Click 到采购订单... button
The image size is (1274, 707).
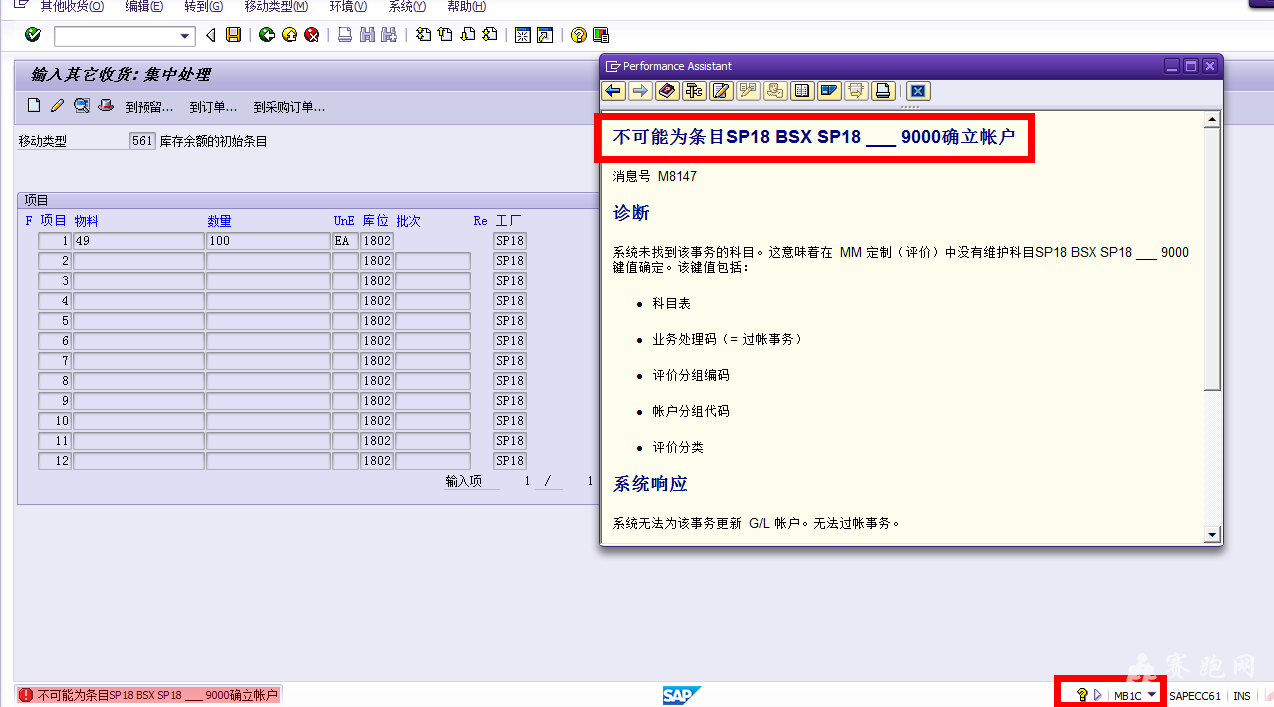(x=289, y=107)
